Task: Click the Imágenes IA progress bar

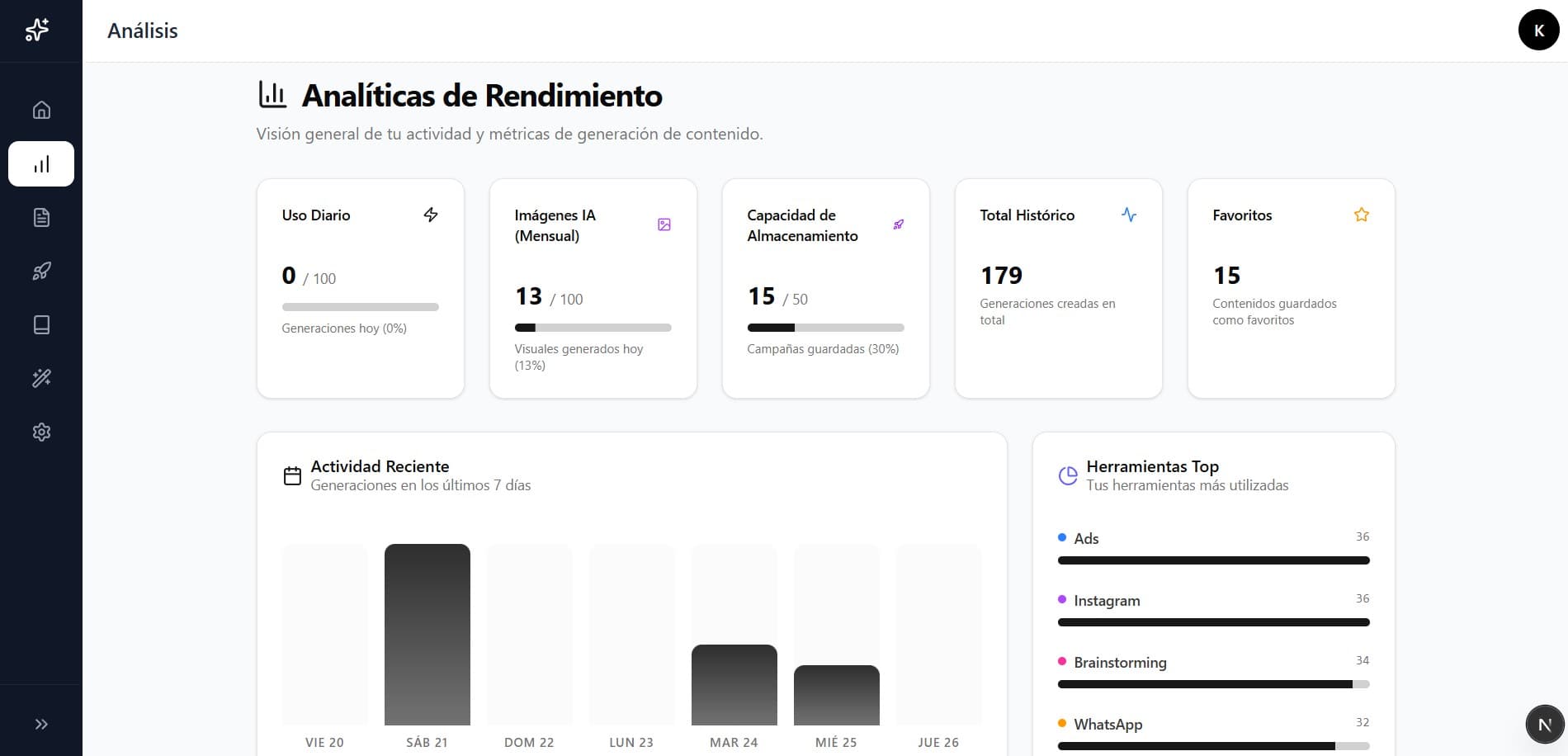Action: pos(593,328)
